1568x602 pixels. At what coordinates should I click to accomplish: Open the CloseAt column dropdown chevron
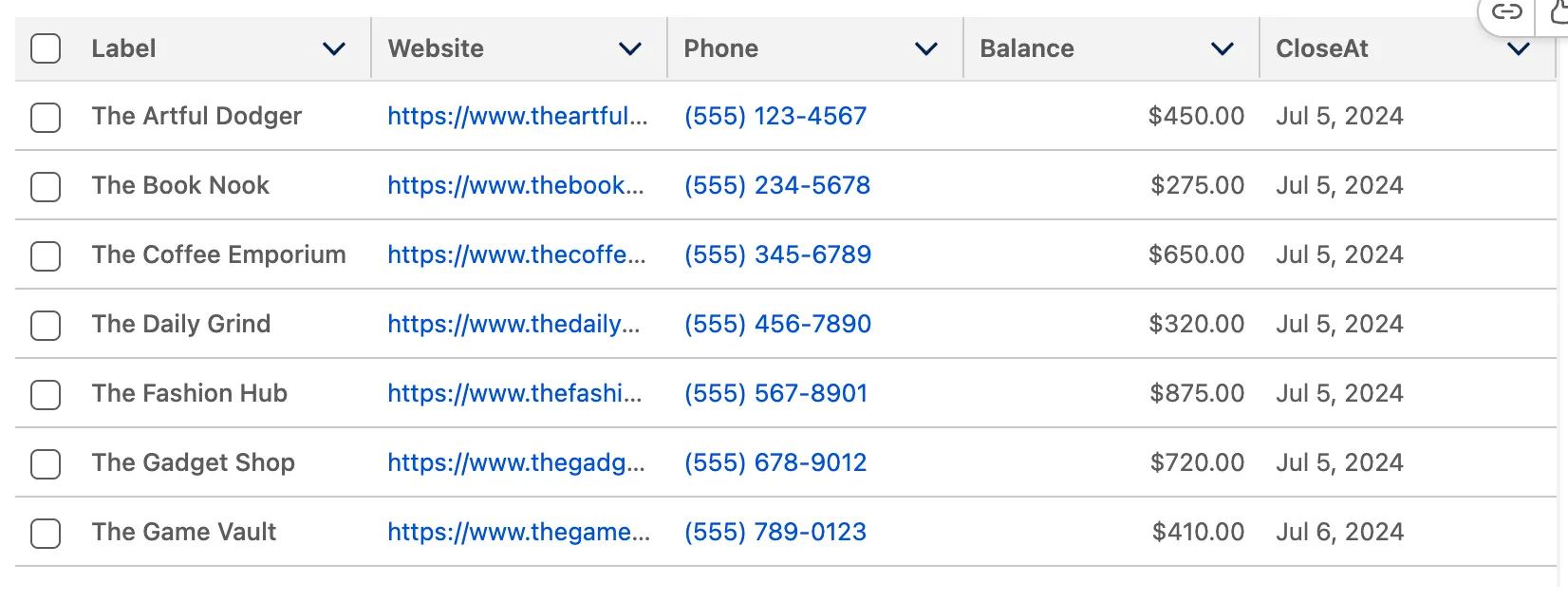point(1519,48)
